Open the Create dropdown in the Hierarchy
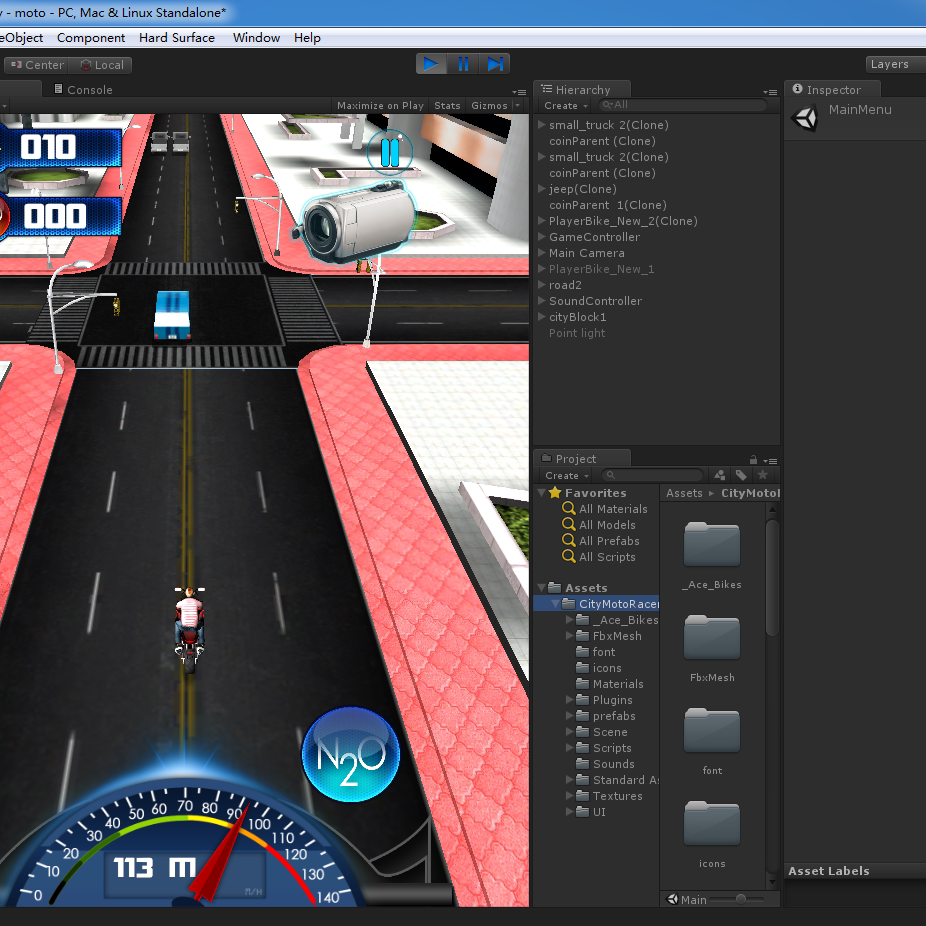The width and height of the screenshot is (926, 926). point(563,105)
